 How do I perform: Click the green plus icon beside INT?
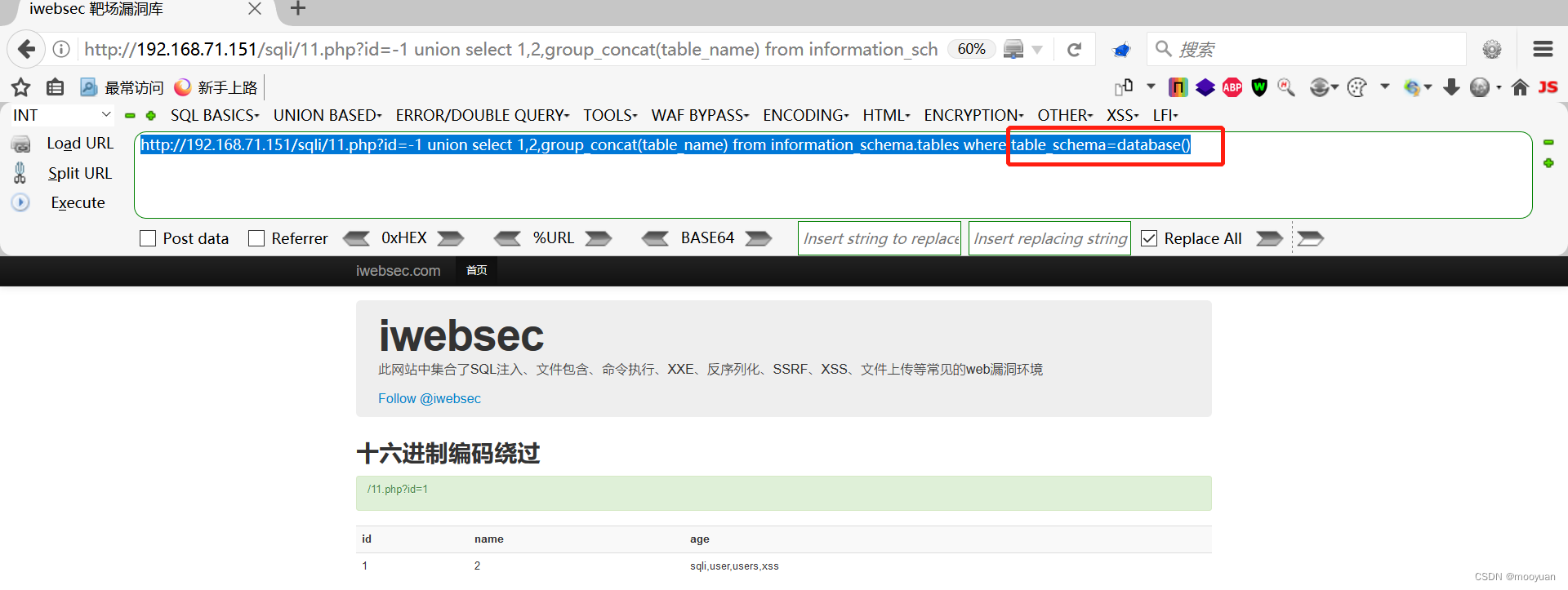pos(151,116)
